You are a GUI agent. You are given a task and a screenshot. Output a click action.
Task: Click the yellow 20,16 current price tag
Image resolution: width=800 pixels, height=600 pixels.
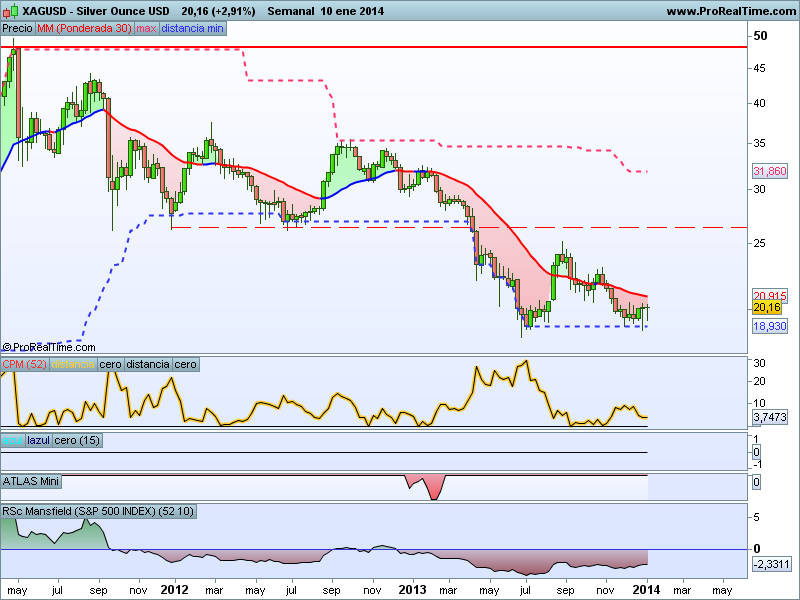[767, 307]
